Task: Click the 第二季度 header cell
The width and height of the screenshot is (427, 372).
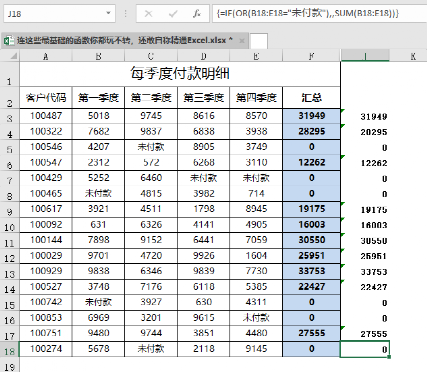Action: pos(151,98)
